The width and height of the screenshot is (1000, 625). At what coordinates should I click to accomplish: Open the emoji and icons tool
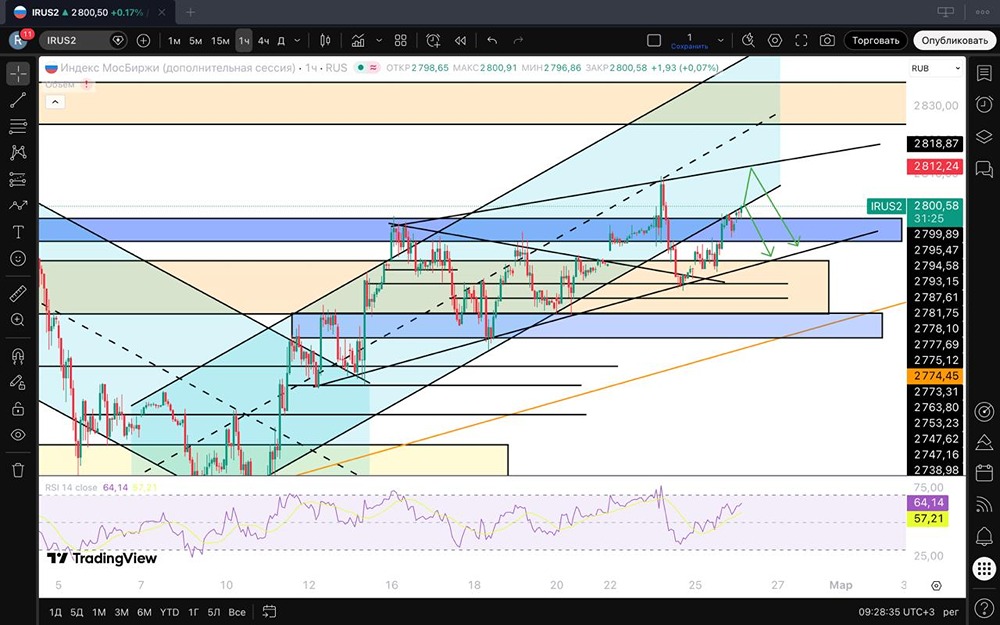(x=18, y=258)
